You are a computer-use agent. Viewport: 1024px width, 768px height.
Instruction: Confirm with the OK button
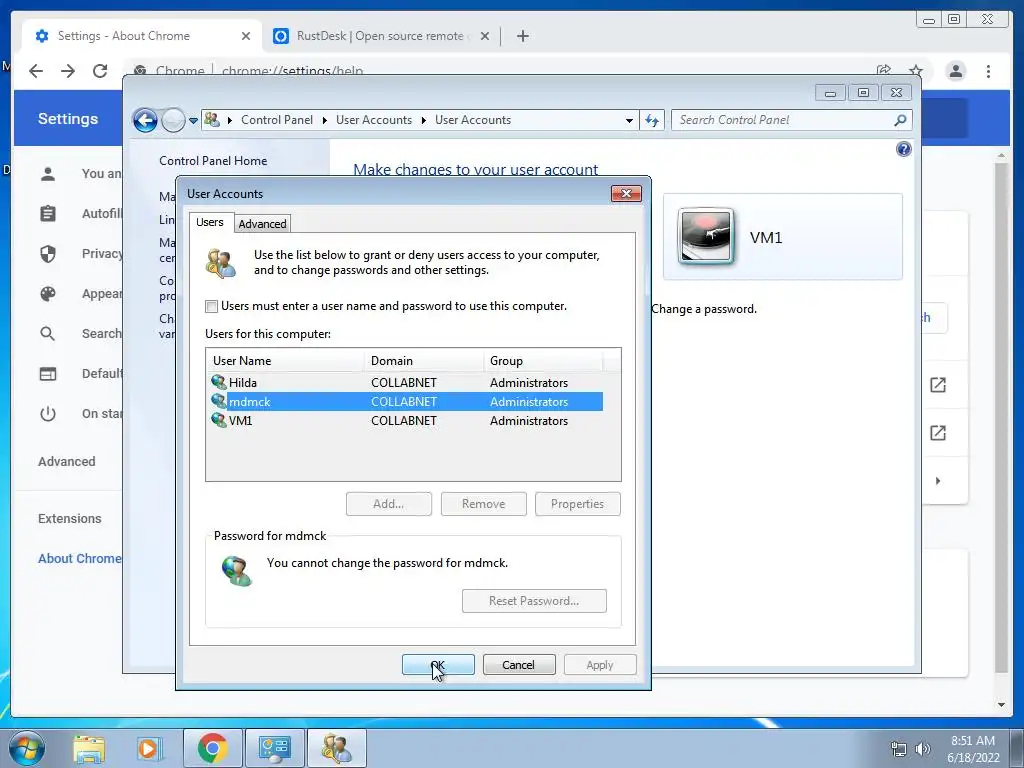tap(438, 665)
